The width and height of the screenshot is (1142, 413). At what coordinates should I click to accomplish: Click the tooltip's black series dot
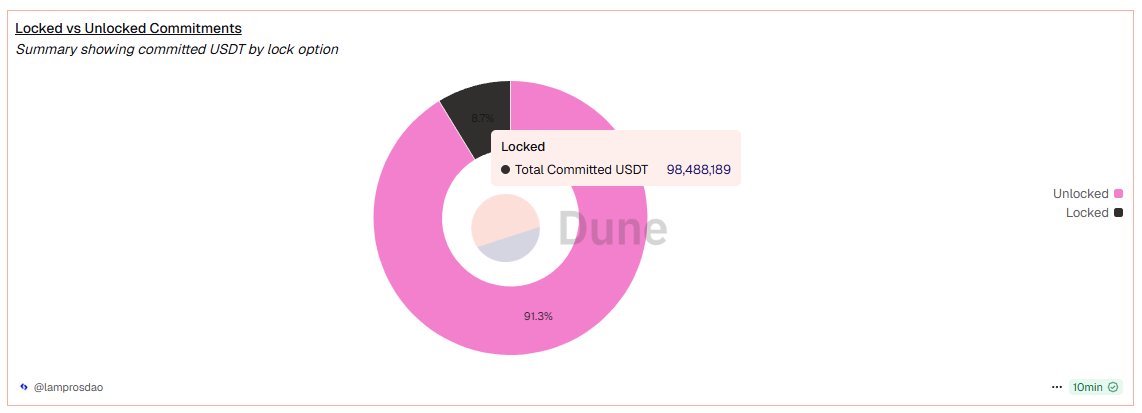pos(506,170)
